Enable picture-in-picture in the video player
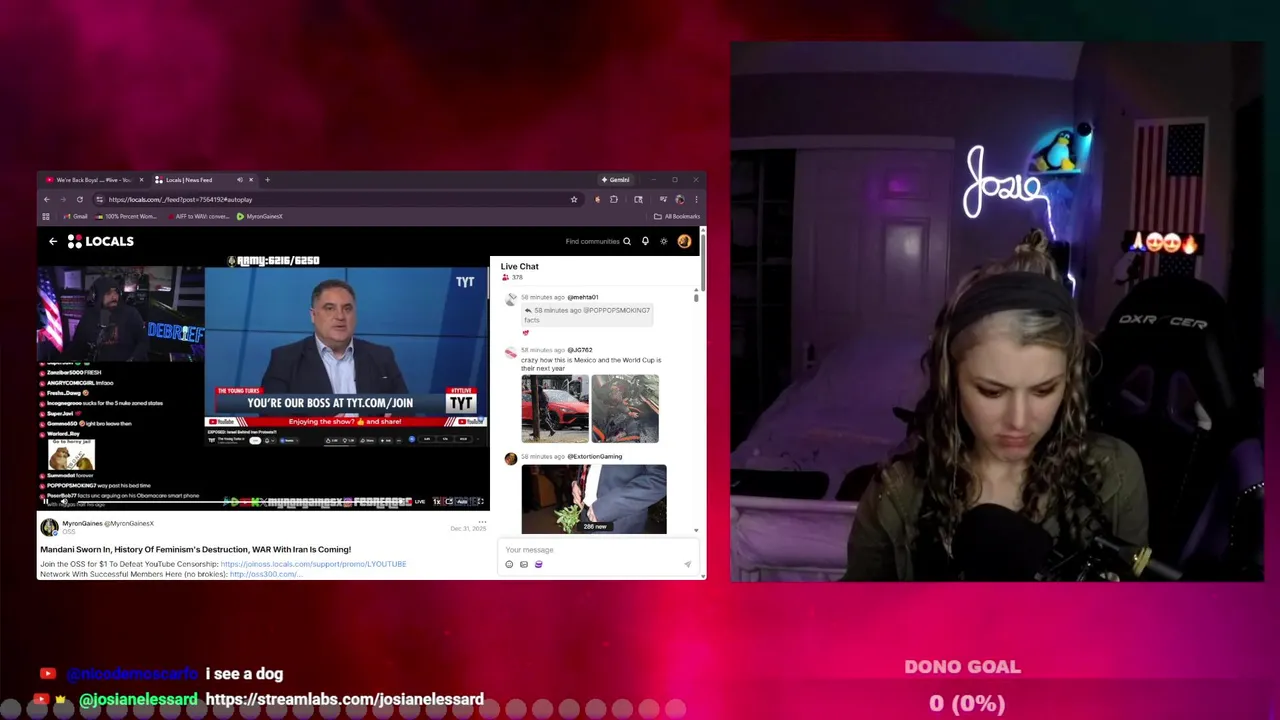 click(x=449, y=502)
